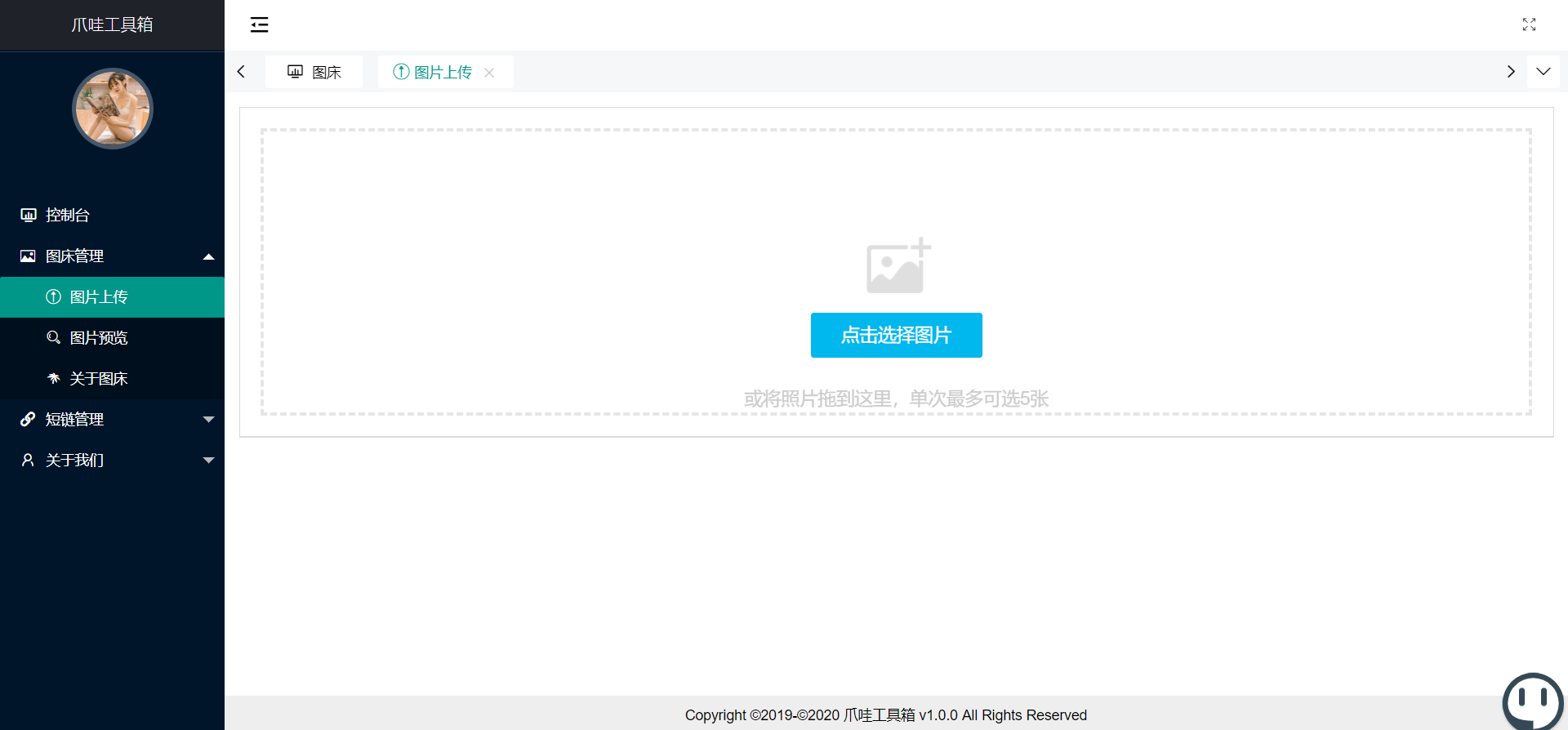The image size is (1568, 730).
Task: Open 图片预览 sidebar item
Action: [112, 338]
